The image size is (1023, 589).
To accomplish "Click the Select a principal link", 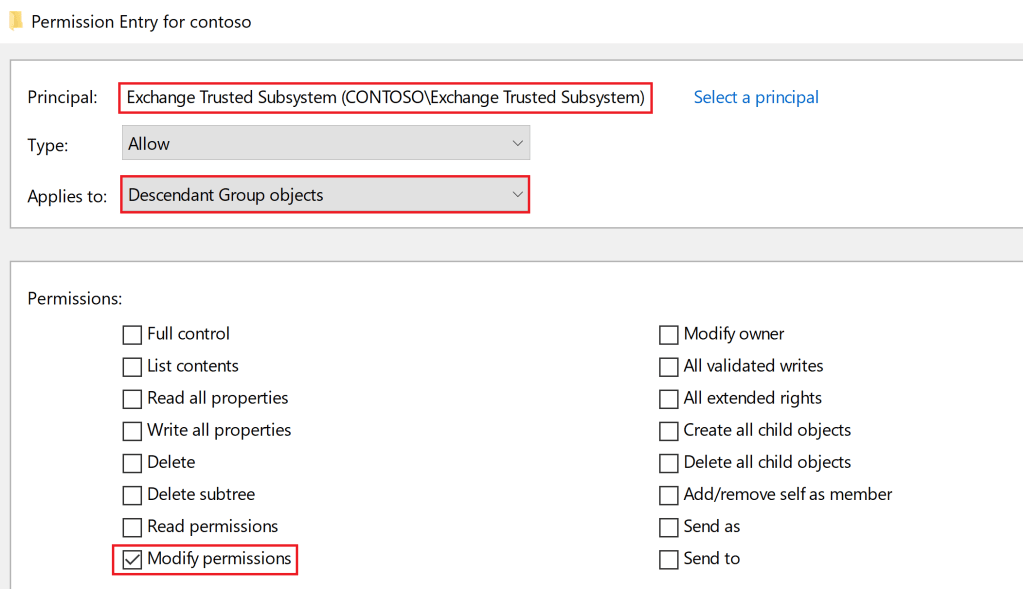I will pyautogui.click(x=756, y=97).
